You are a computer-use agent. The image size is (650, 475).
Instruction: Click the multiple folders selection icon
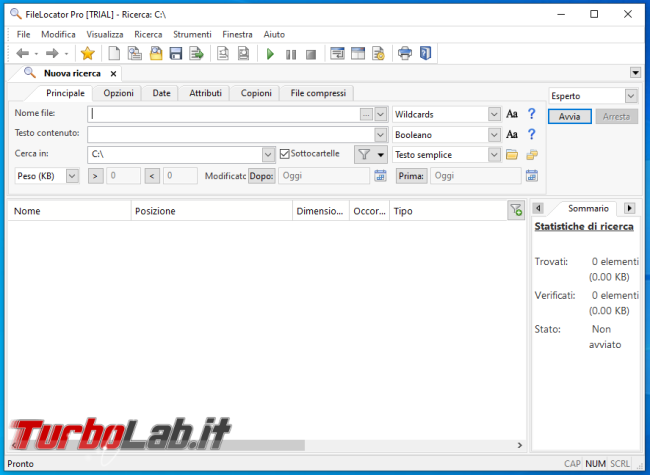click(x=532, y=155)
